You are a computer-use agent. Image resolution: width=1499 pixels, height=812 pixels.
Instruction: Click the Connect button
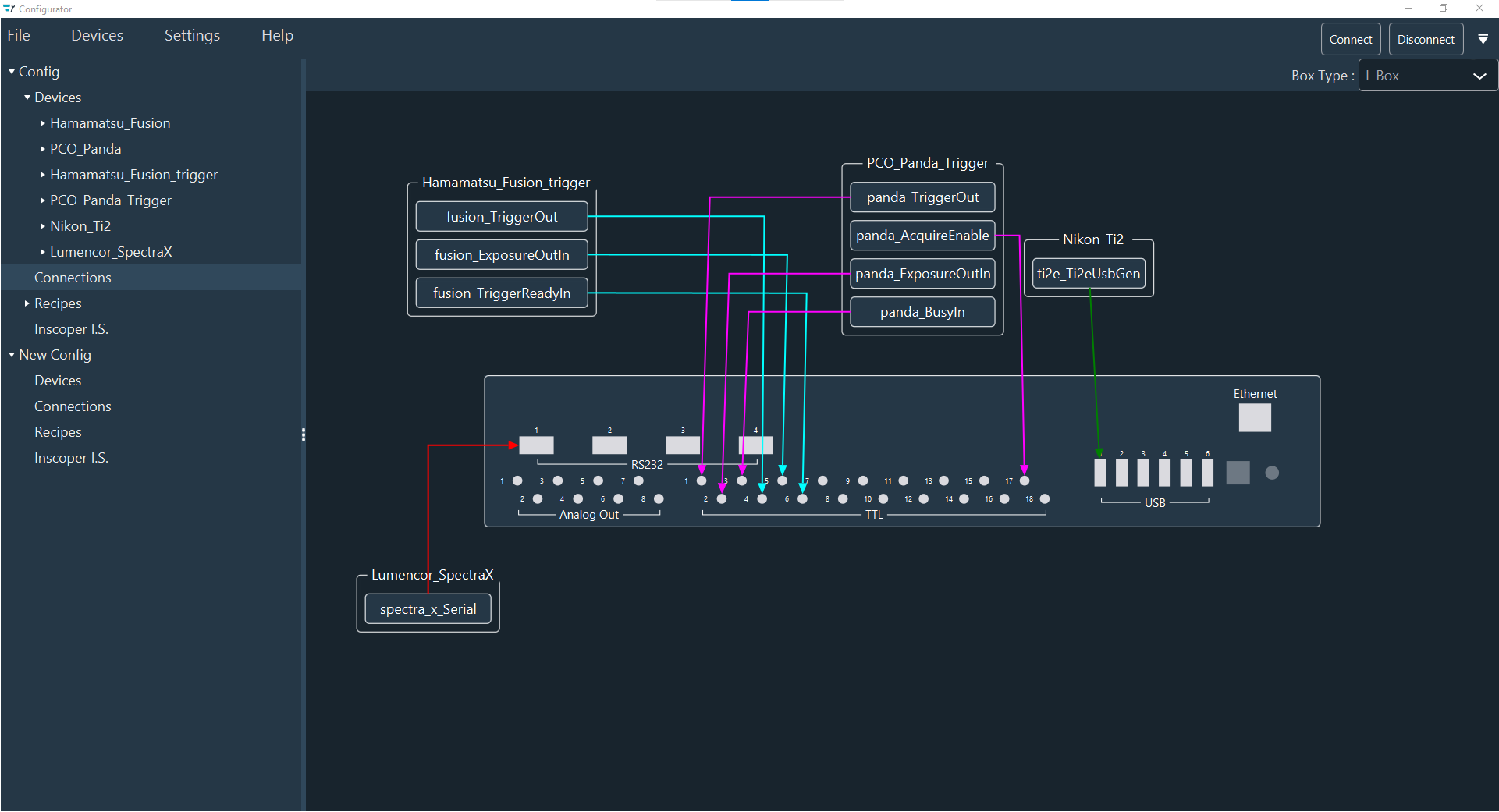click(1350, 38)
